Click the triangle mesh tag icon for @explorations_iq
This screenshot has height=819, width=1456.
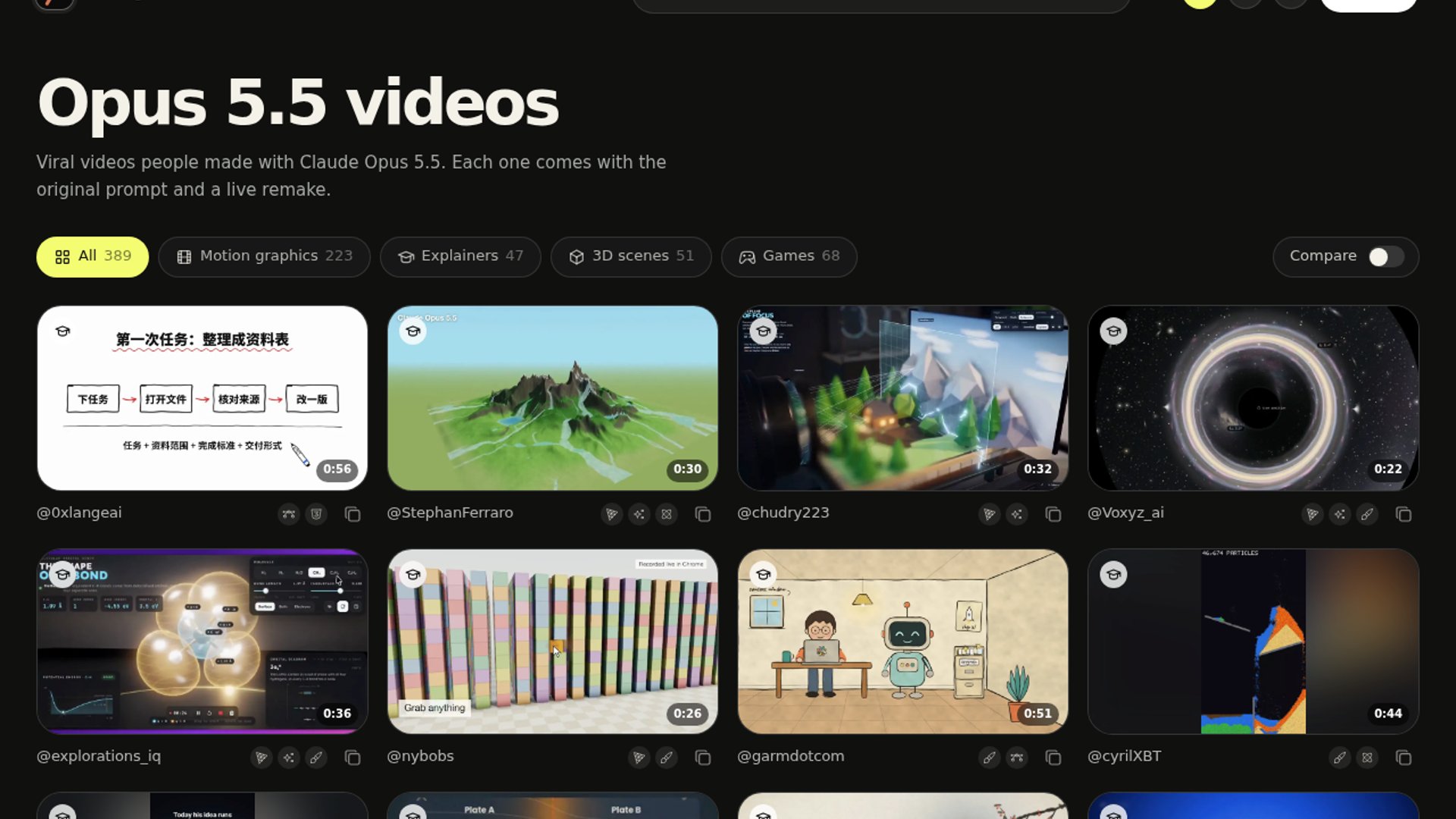coord(262,758)
